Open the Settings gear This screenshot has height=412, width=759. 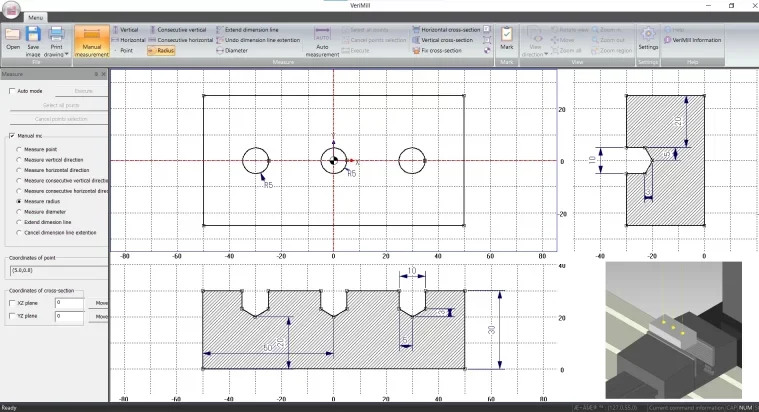[648, 38]
